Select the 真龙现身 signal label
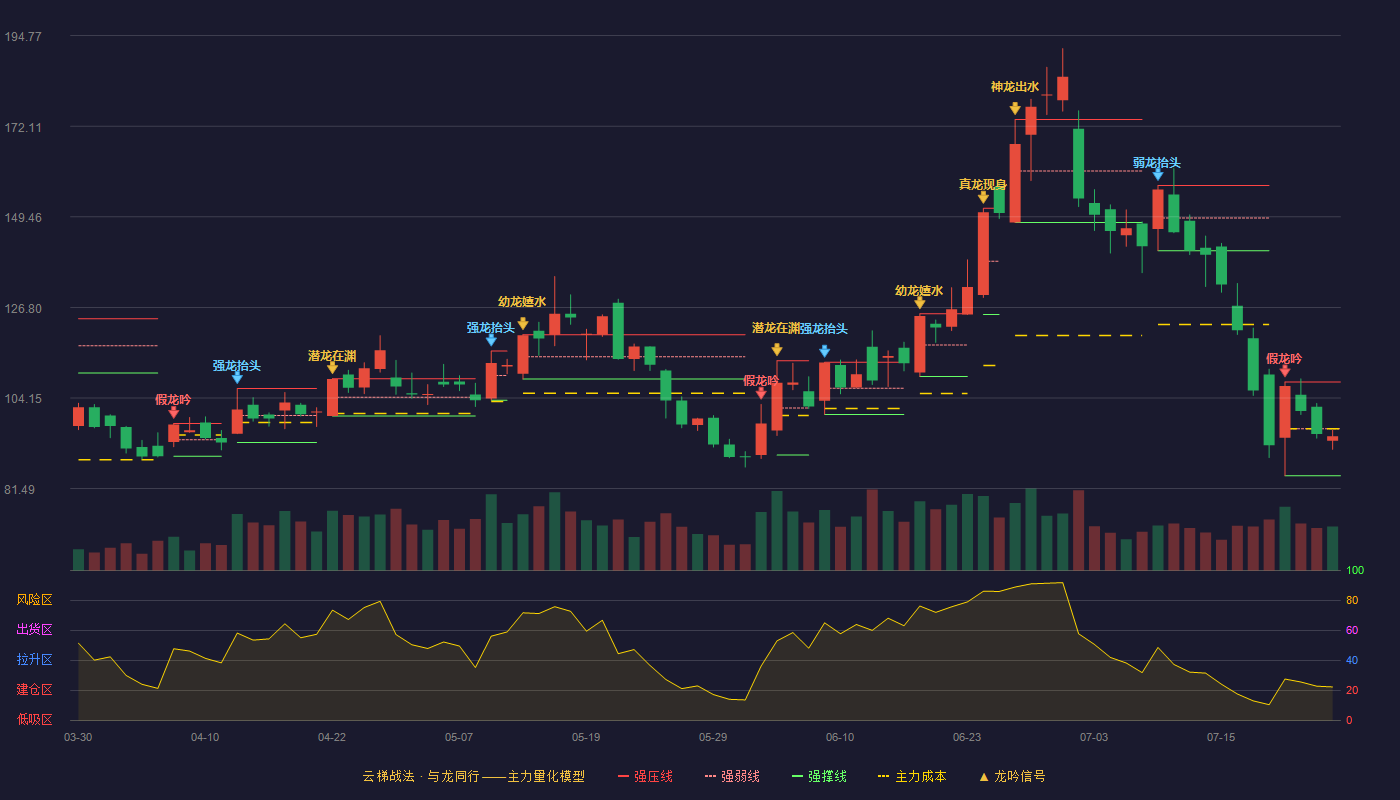 (x=983, y=184)
